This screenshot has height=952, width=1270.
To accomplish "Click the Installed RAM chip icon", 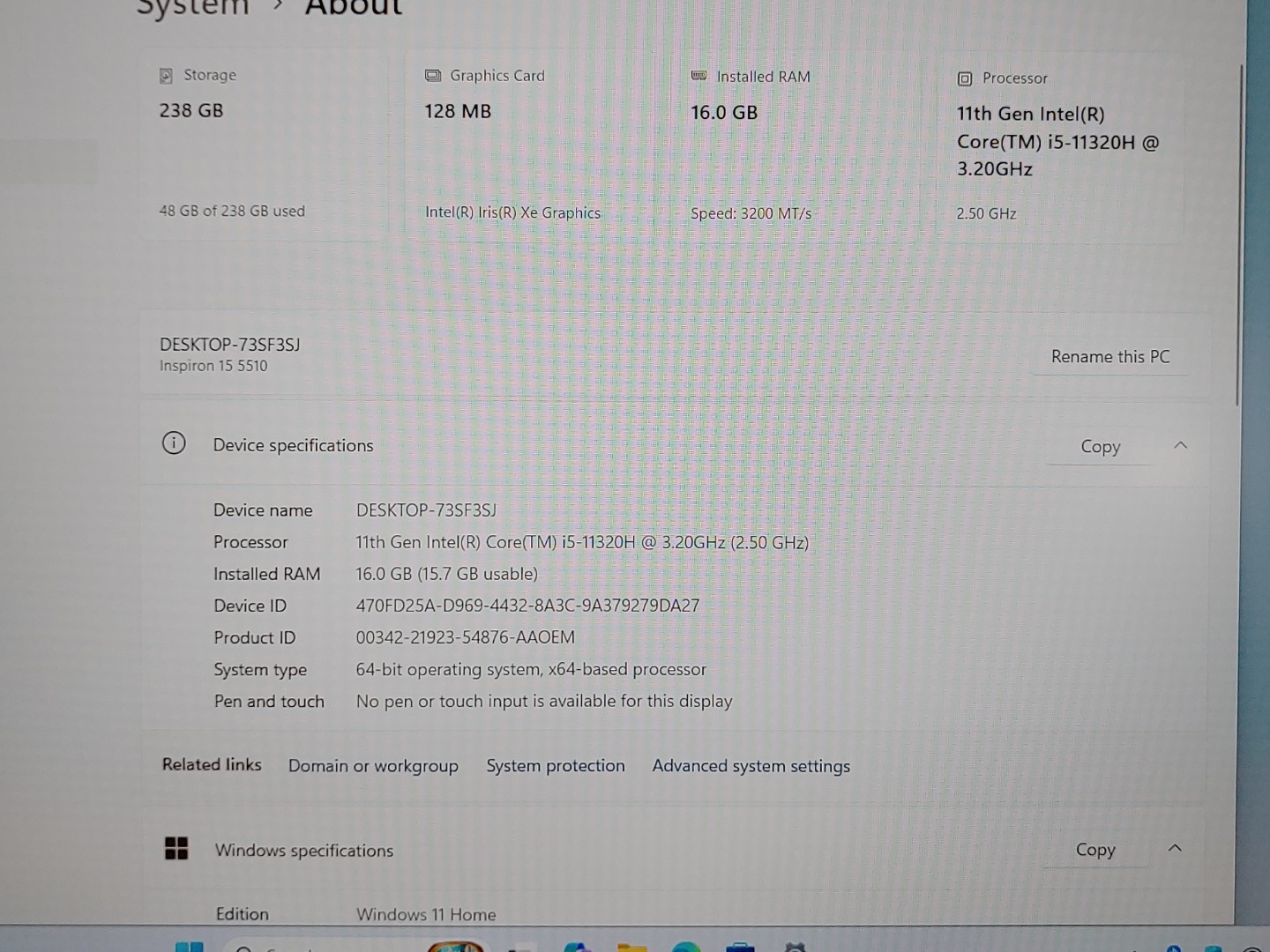I will tap(698, 77).
